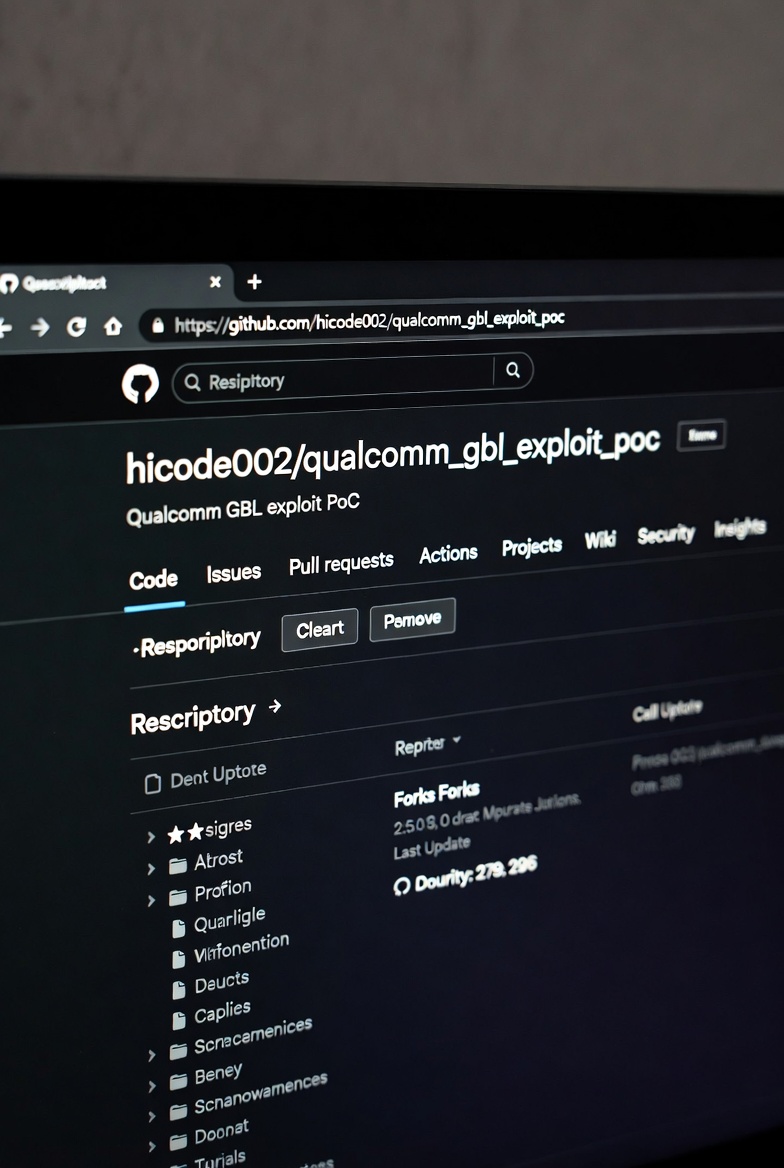Click the folder icon for Doonat
The width and height of the screenshot is (784, 1168).
178,1142
